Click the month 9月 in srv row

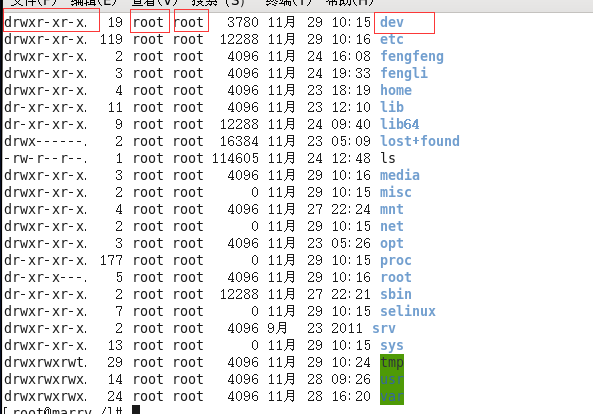click(x=277, y=329)
